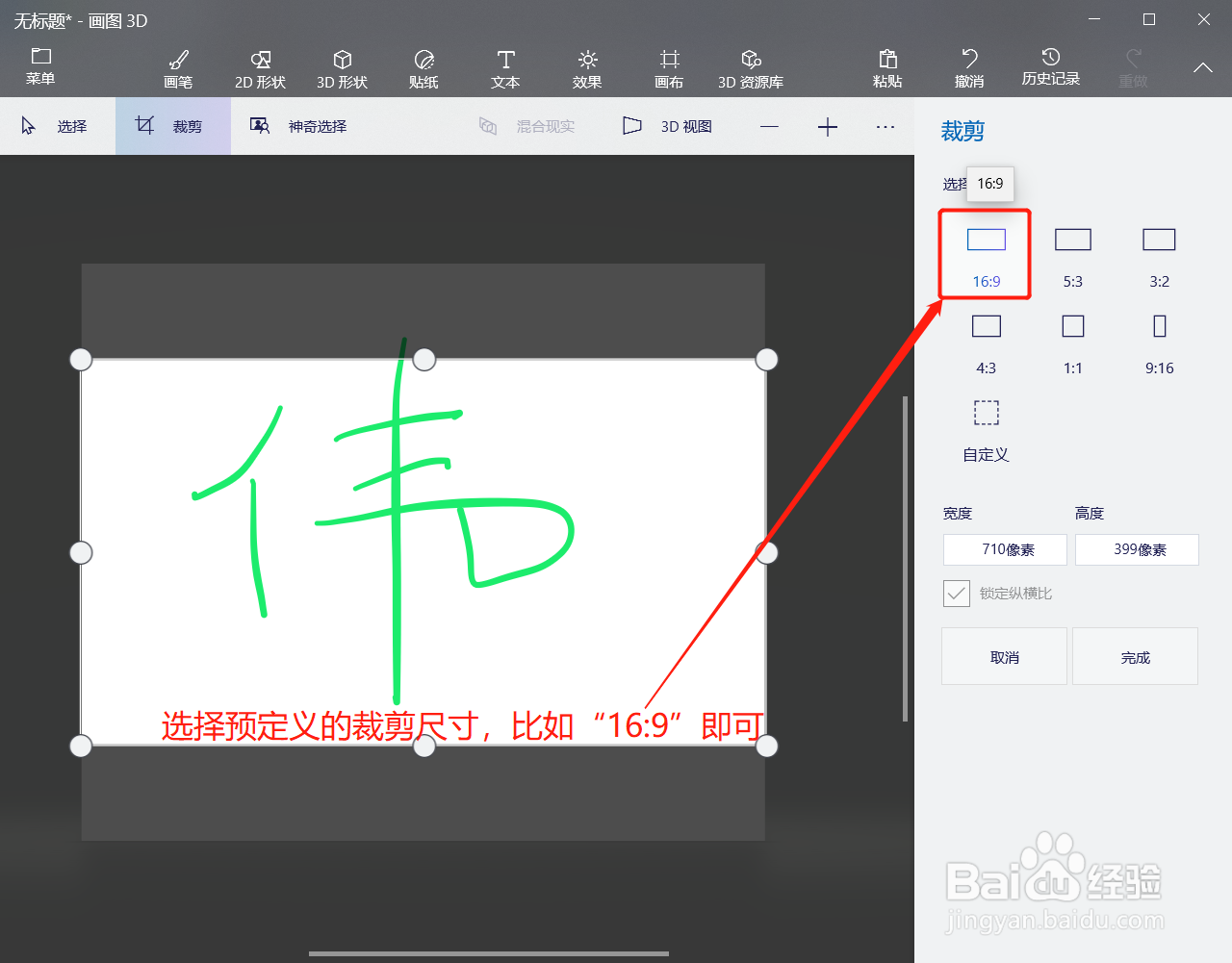This screenshot has height=963, width=1232.
Task: Click the 宽度 width input field
Action: 1004,549
